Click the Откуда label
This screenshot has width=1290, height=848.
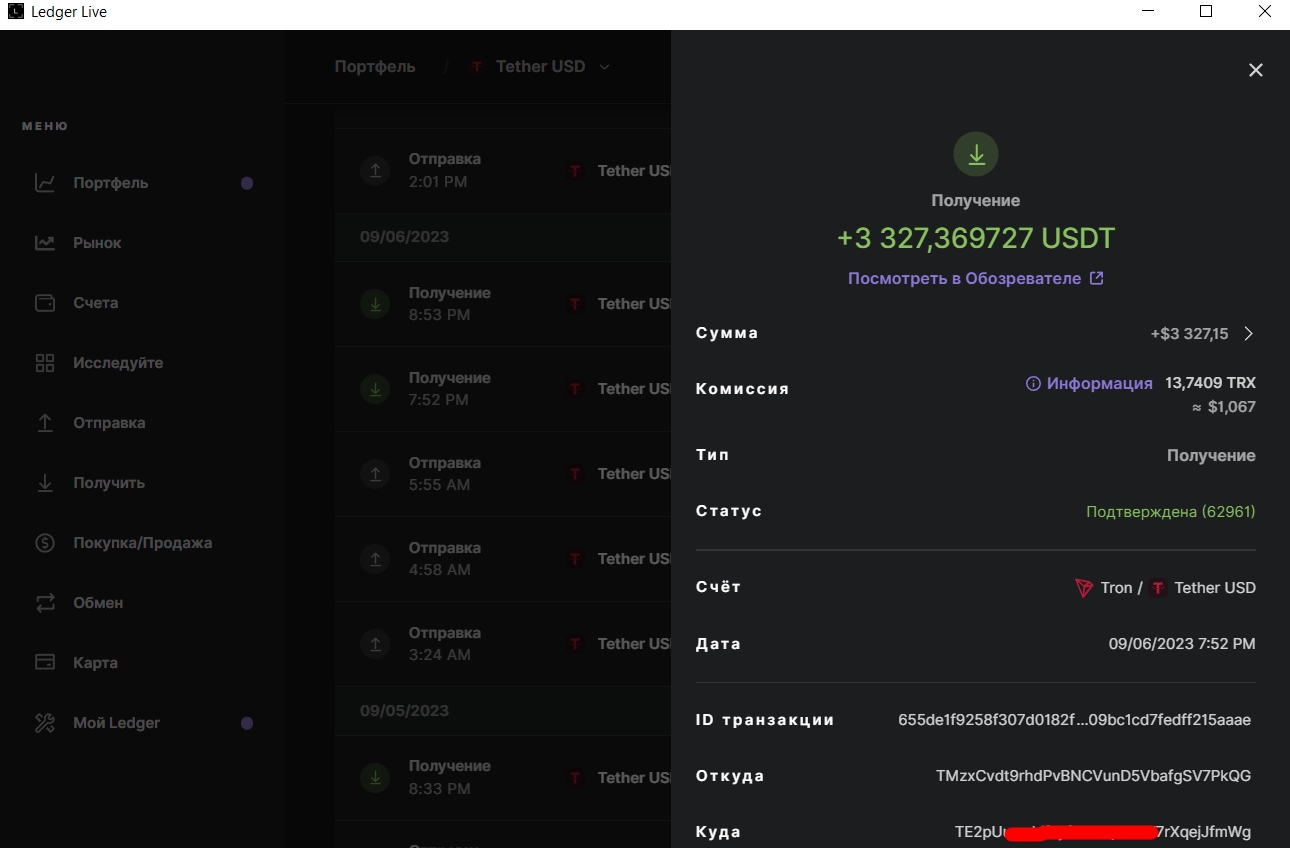(x=730, y=776)
